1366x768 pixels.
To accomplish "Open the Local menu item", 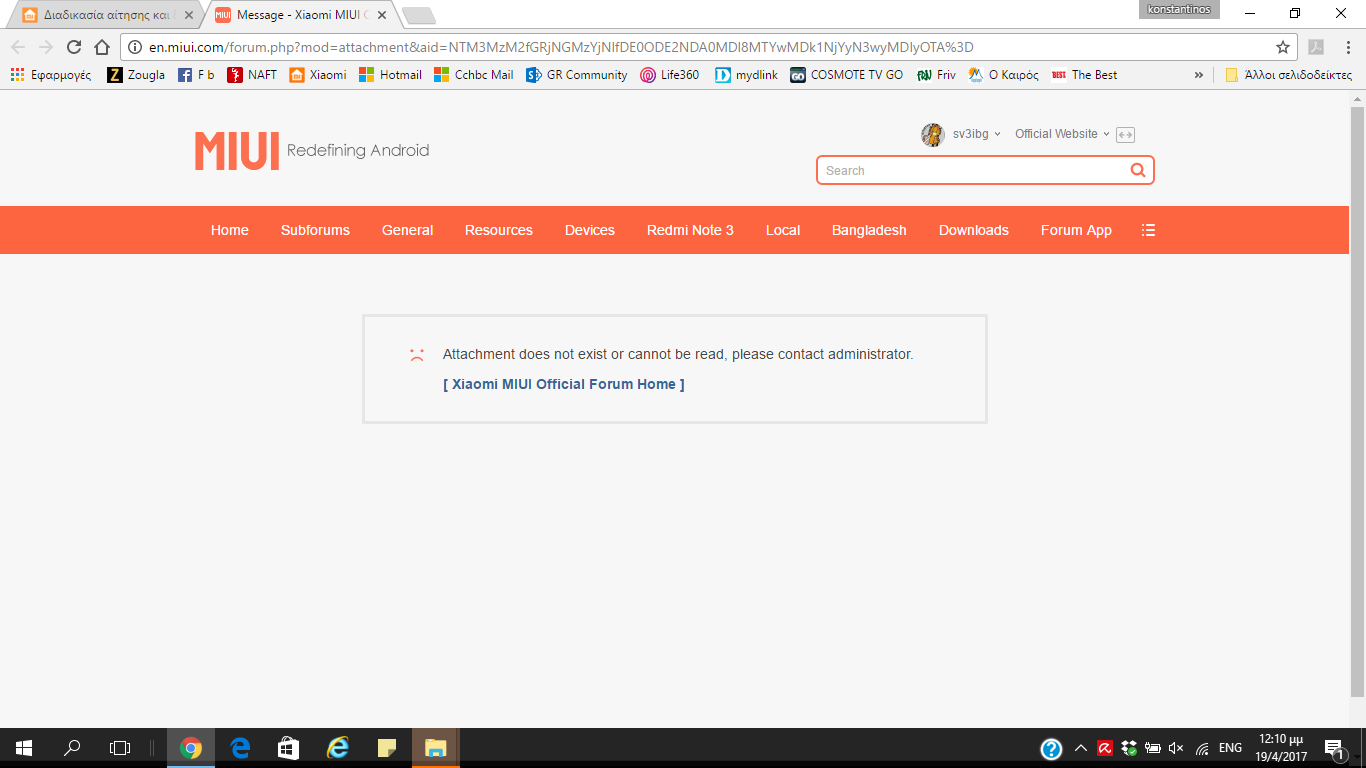I will coord(783,230).
